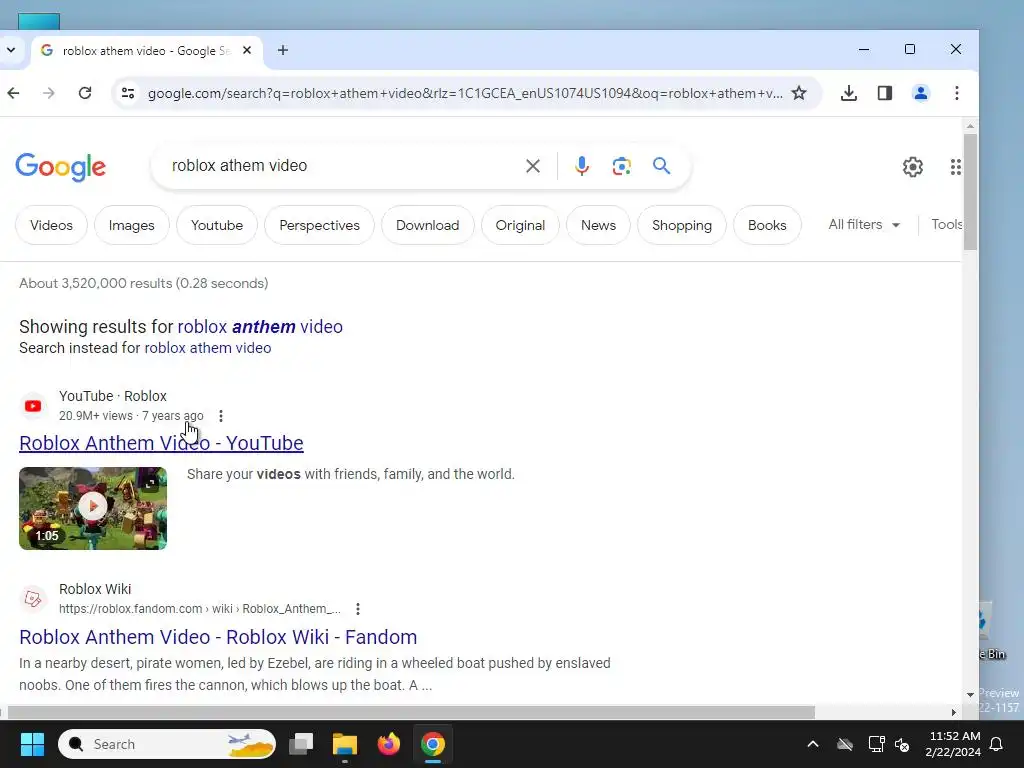Click the Roblox Wiki favicon
Screen dimensions: 1024x768
[33, 599]
